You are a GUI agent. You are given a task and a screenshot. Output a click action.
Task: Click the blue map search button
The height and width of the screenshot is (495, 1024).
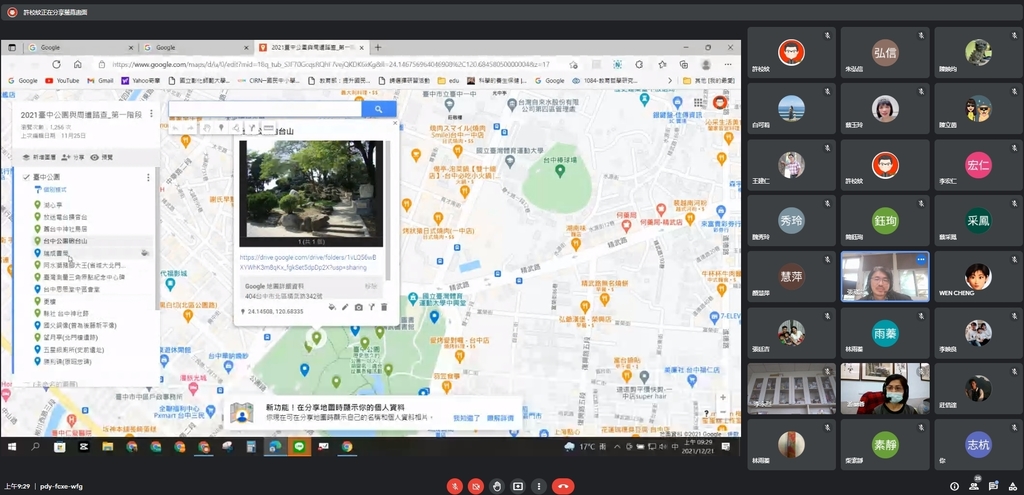click(379, 109)
